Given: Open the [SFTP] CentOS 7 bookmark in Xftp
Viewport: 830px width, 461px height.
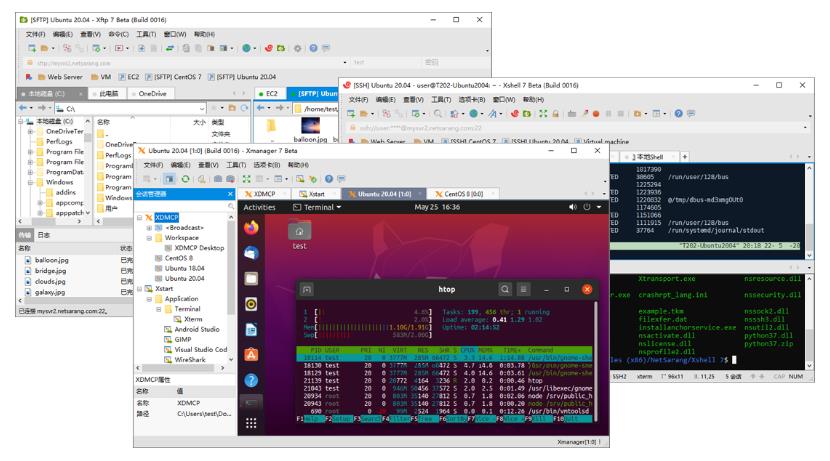Looking at the screenshot, I should (173, 77).
